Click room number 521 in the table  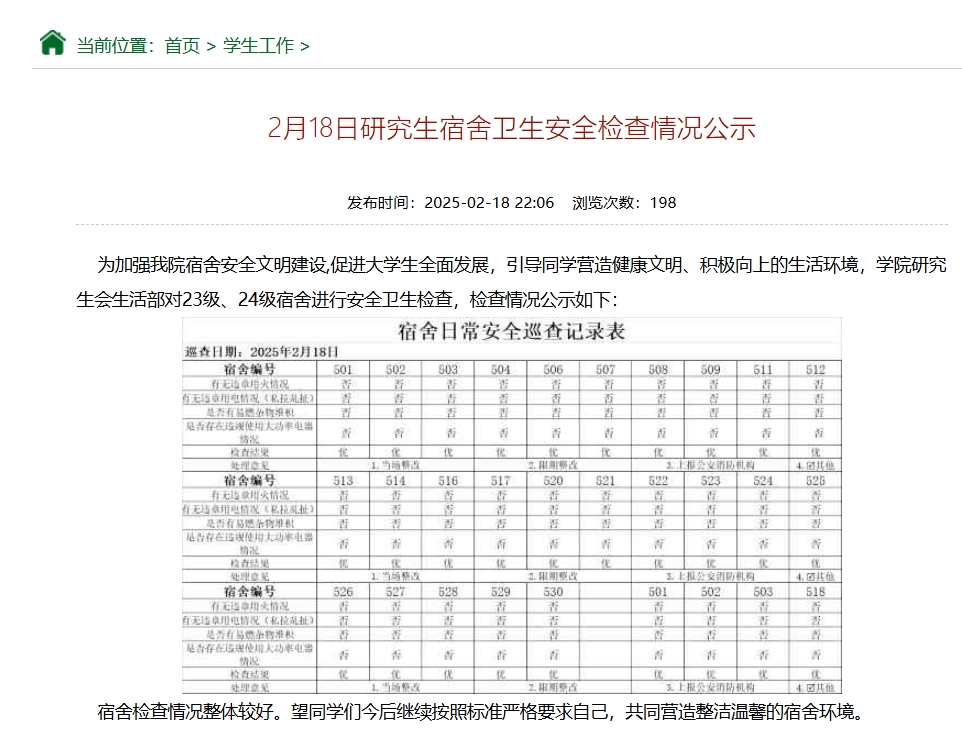606,481
